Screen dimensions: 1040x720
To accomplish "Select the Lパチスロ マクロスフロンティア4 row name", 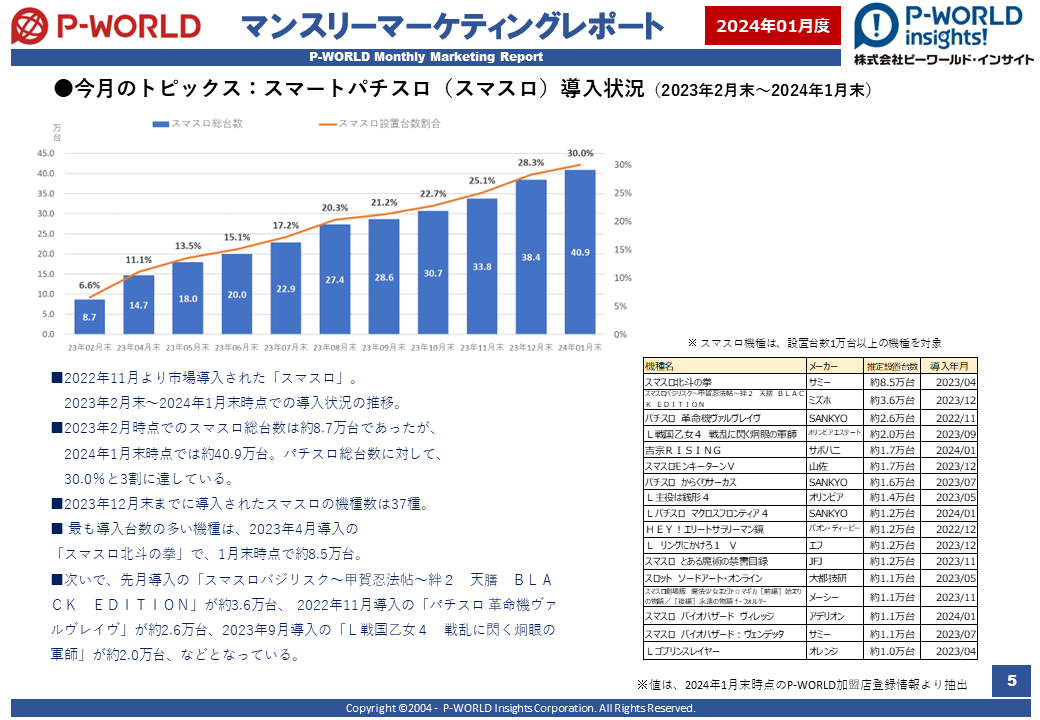I will pos(706,513).
